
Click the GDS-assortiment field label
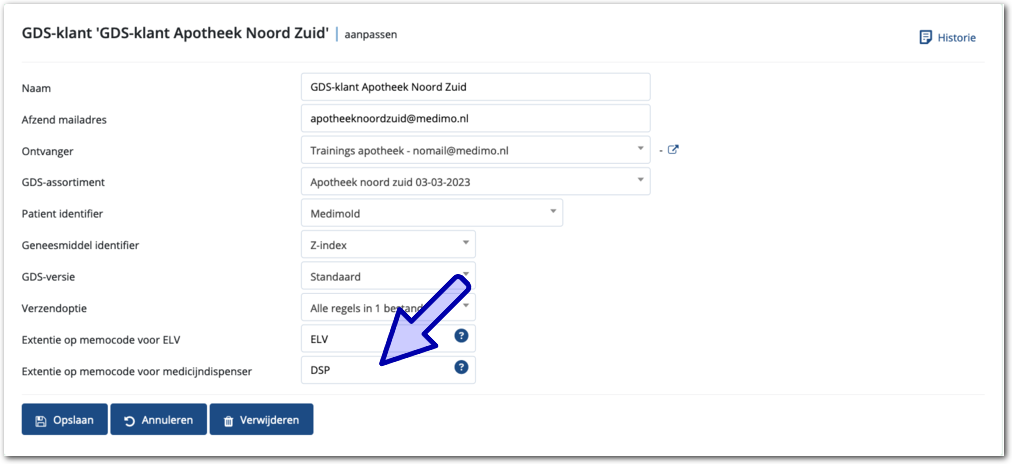coord(63,182)
